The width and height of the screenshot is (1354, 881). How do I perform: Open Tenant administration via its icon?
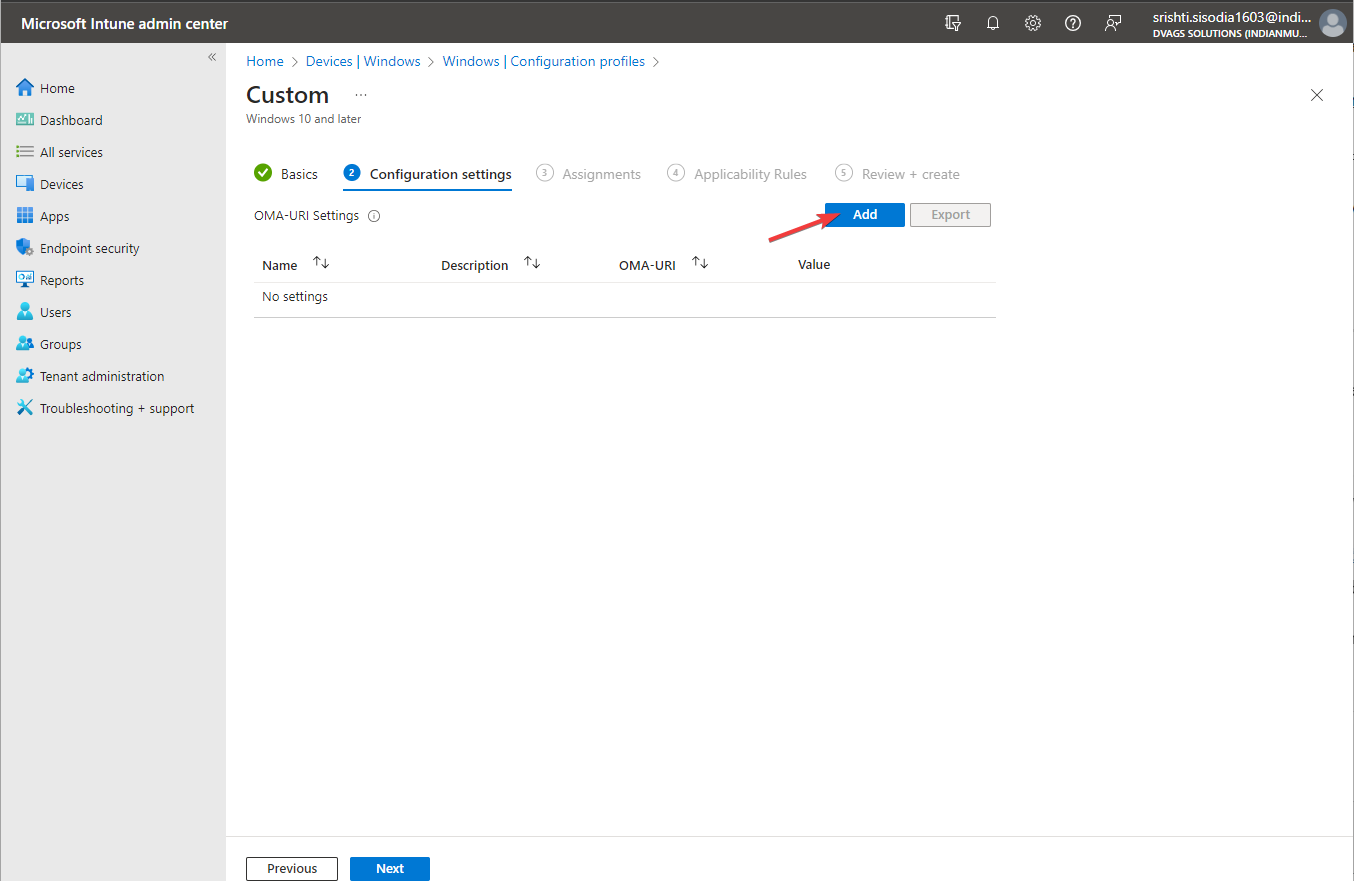24,375
